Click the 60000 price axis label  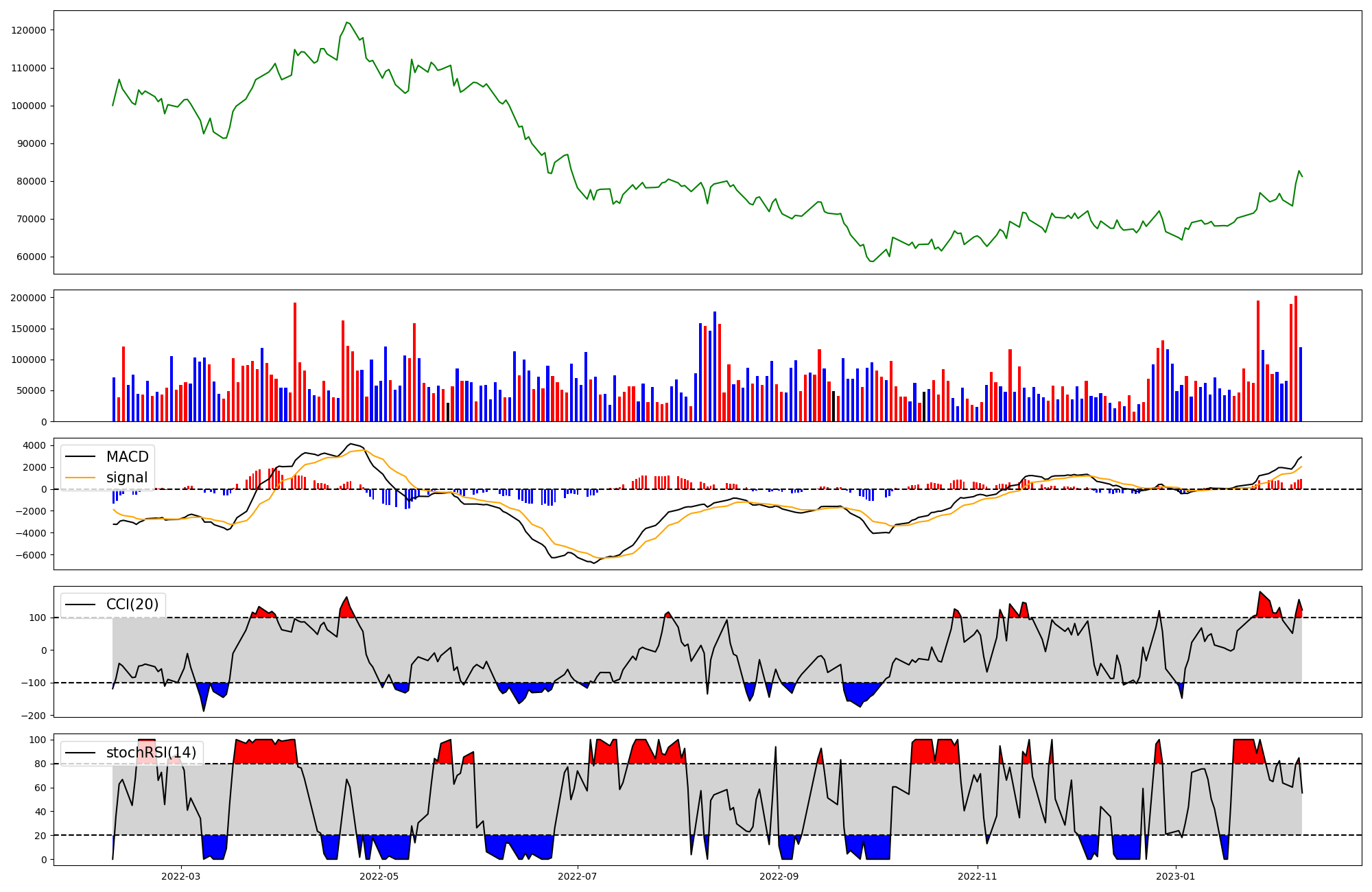(x=32, y=257)
